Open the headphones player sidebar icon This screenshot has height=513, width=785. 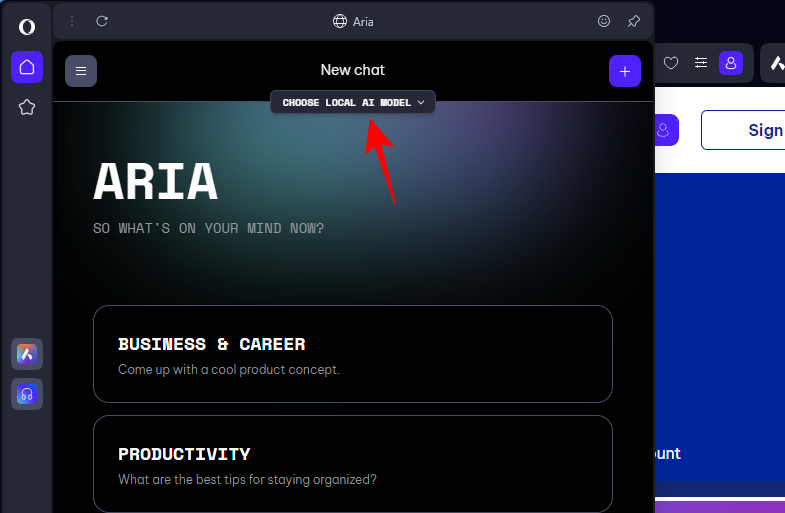(27, 394)
